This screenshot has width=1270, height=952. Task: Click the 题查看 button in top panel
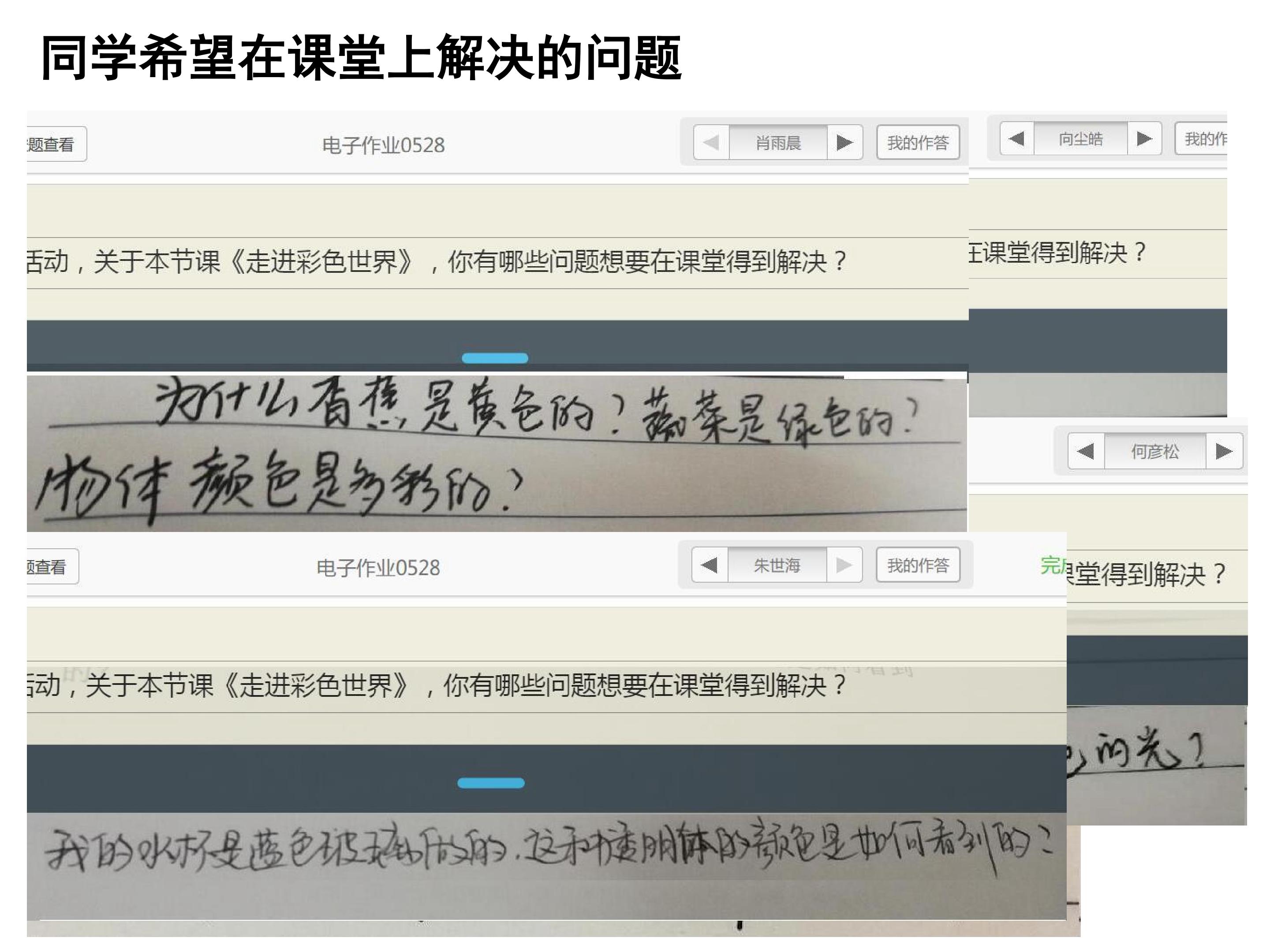[x=56, y=144]
